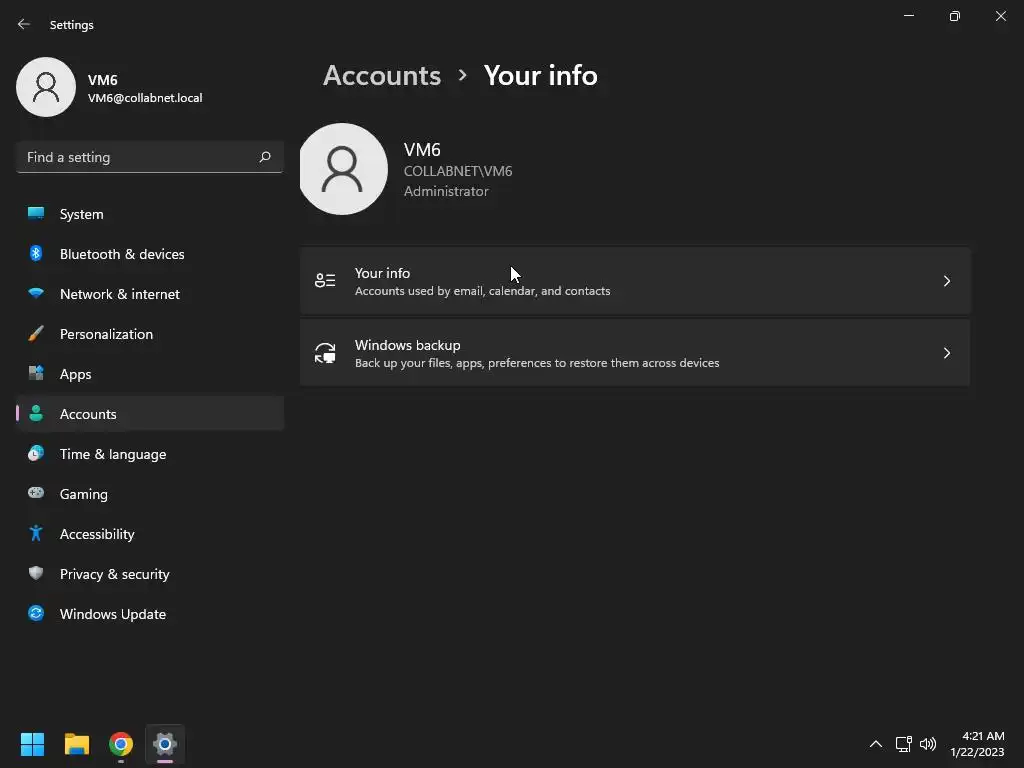Screen dimensions: 1024x768
Task: Click the Accessibility figure icon
Action: coord(36,534)
